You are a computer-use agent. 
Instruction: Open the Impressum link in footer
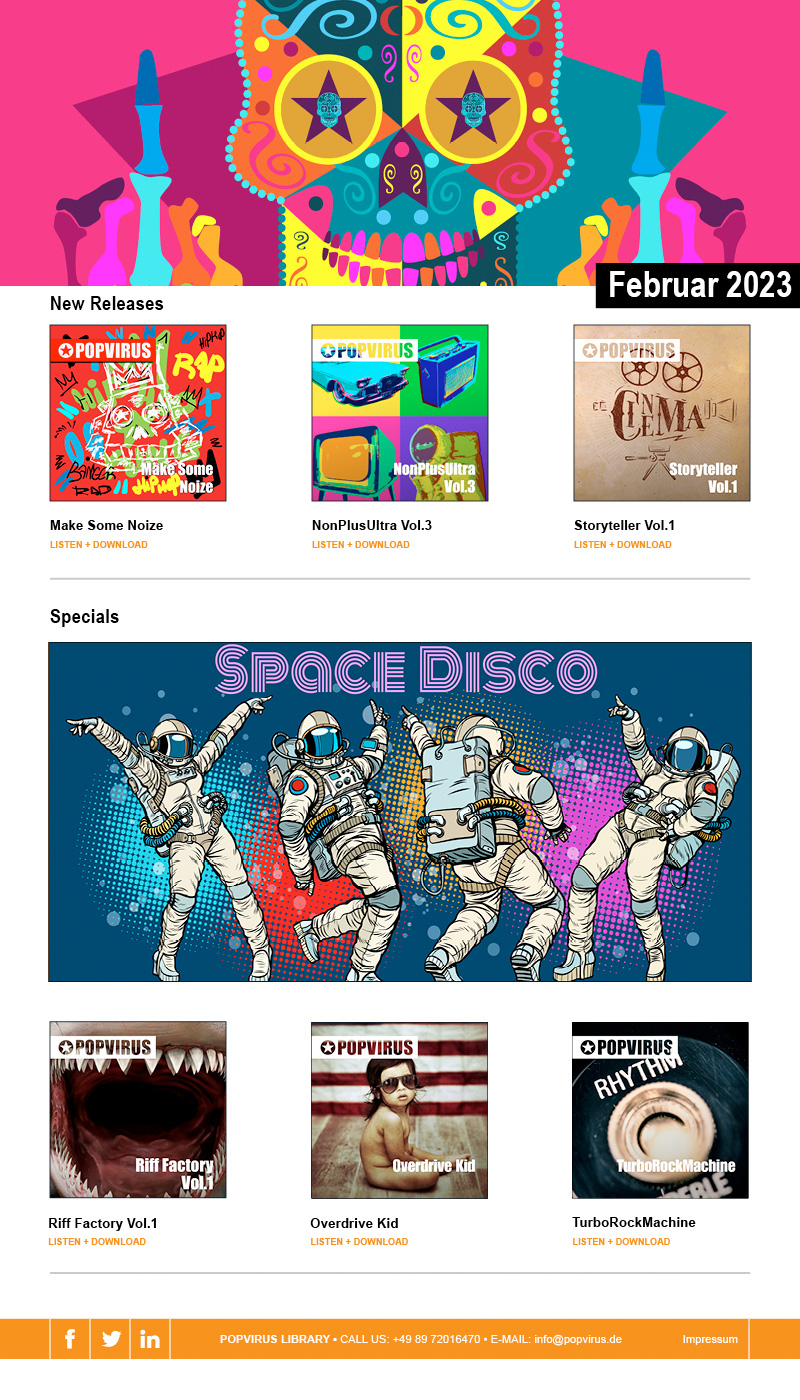pyautogui.click(x=710, y=1339)
